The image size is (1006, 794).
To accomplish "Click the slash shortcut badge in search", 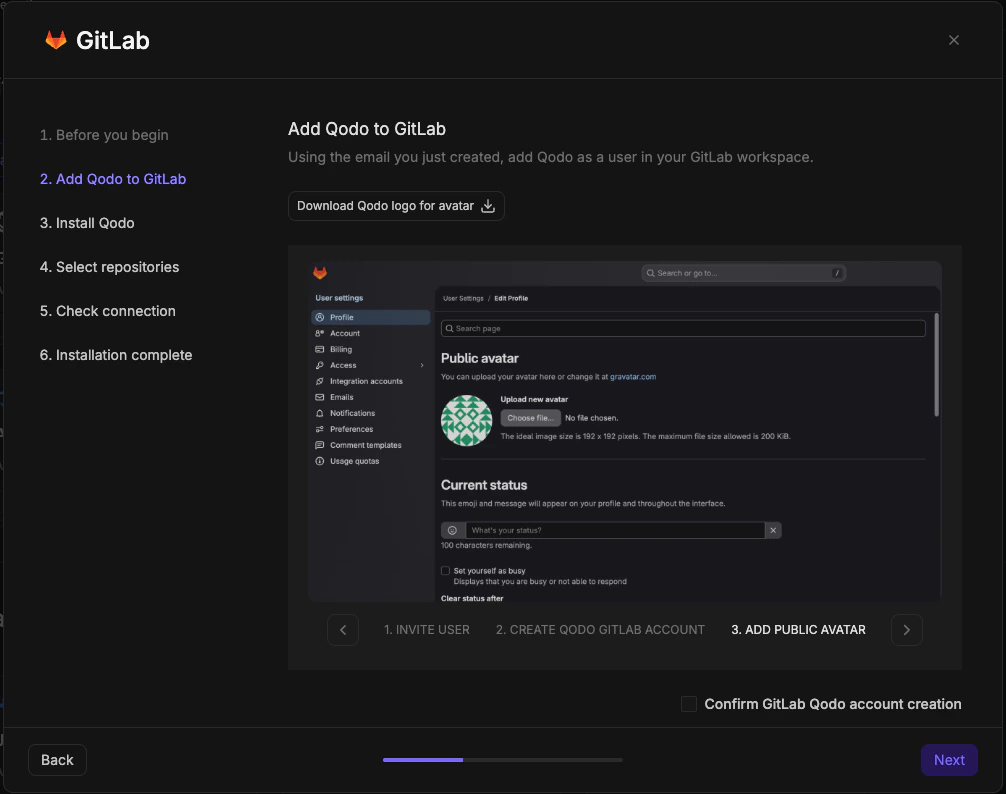I will [x=837, y=273].
